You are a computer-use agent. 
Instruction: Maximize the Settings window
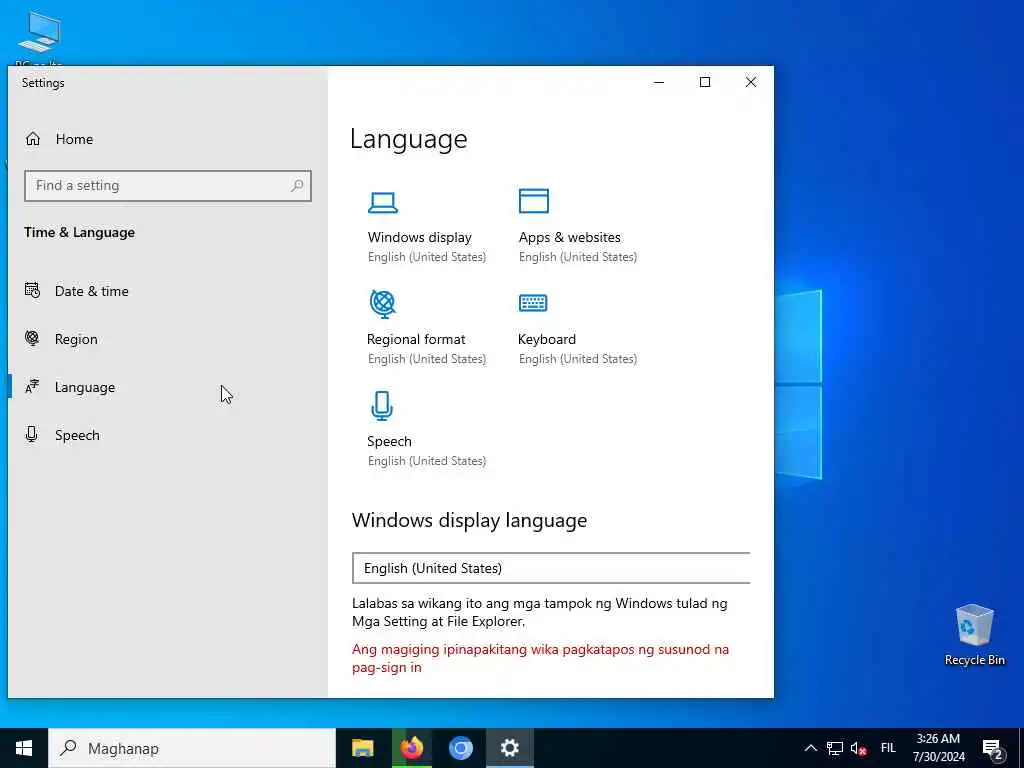tap(705, 82)
